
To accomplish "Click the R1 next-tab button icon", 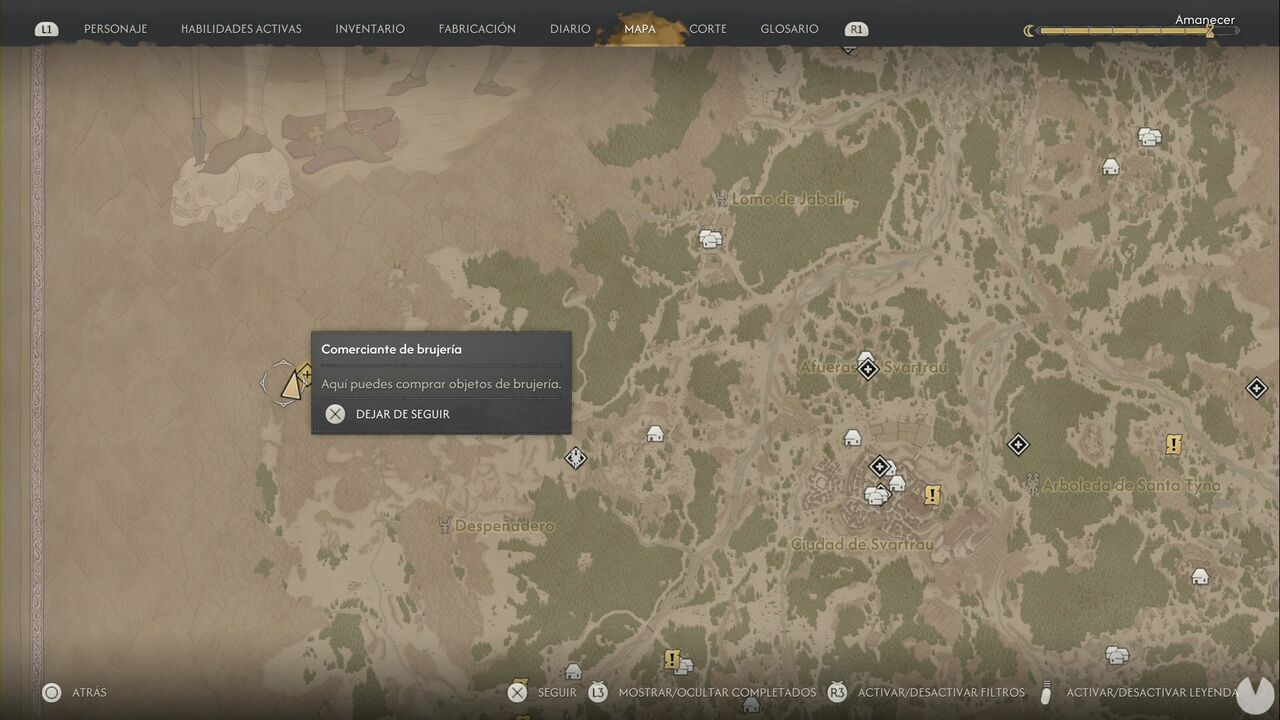I will click(x=856, y=29).
